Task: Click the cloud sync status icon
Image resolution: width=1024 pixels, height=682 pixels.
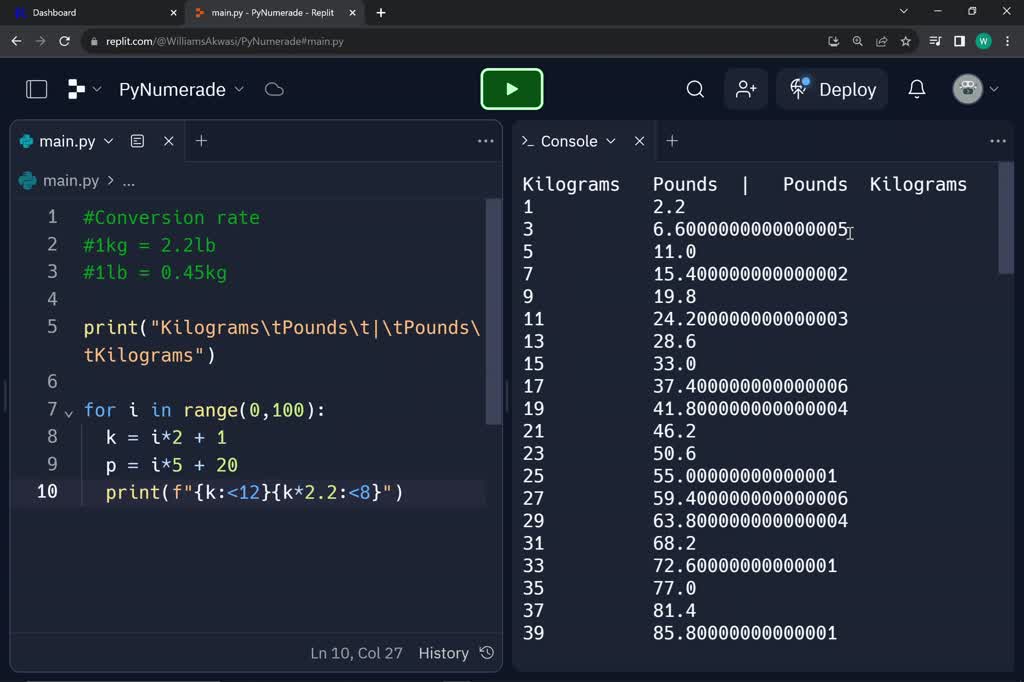Action: tap(274, 89)
